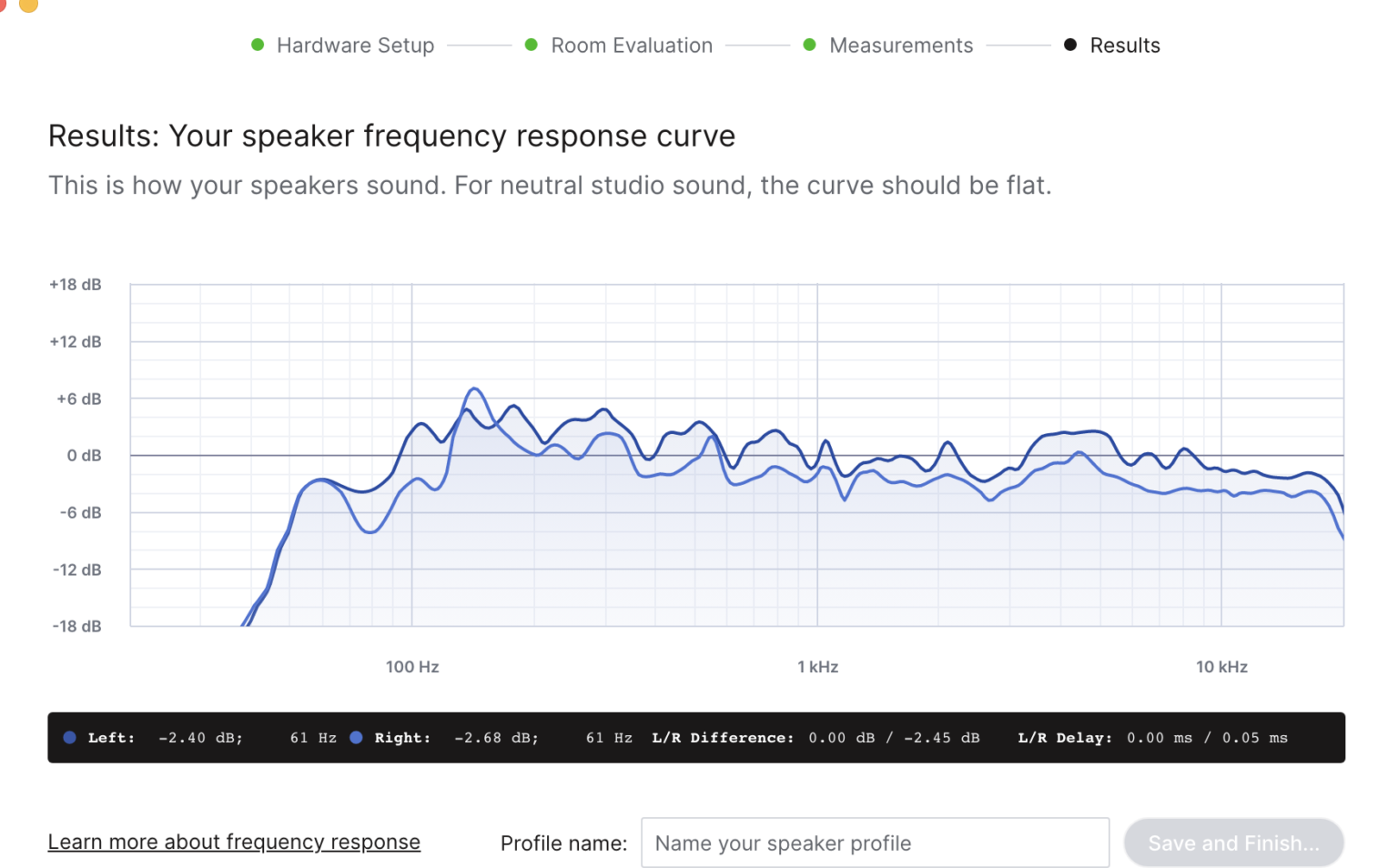Go back to the Hardware Setup step
Screen dimensions: 1398x868
click(355, 45)
